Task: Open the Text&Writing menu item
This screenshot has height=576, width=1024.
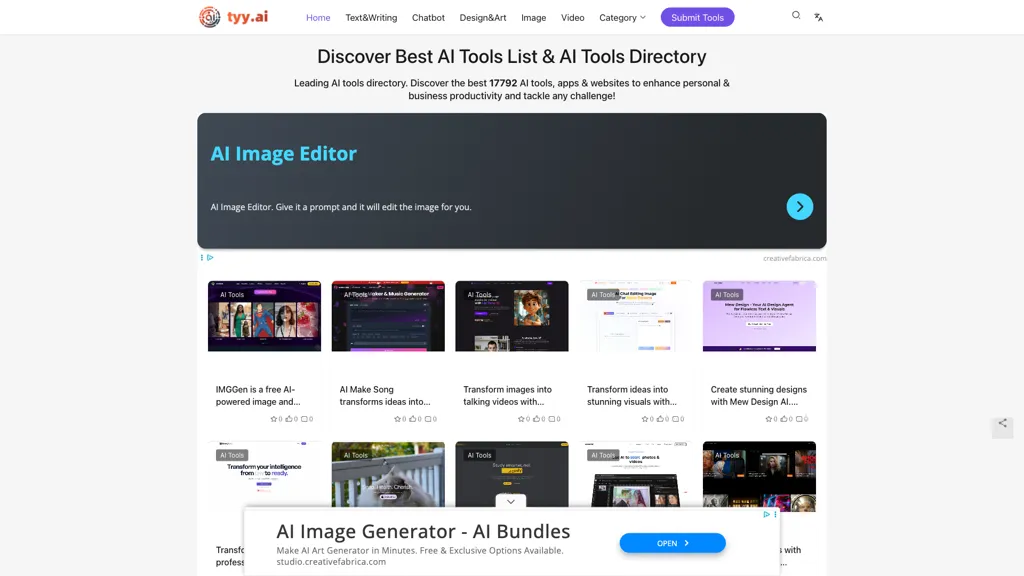Action: pyautogui.click(x=370, y=17)
